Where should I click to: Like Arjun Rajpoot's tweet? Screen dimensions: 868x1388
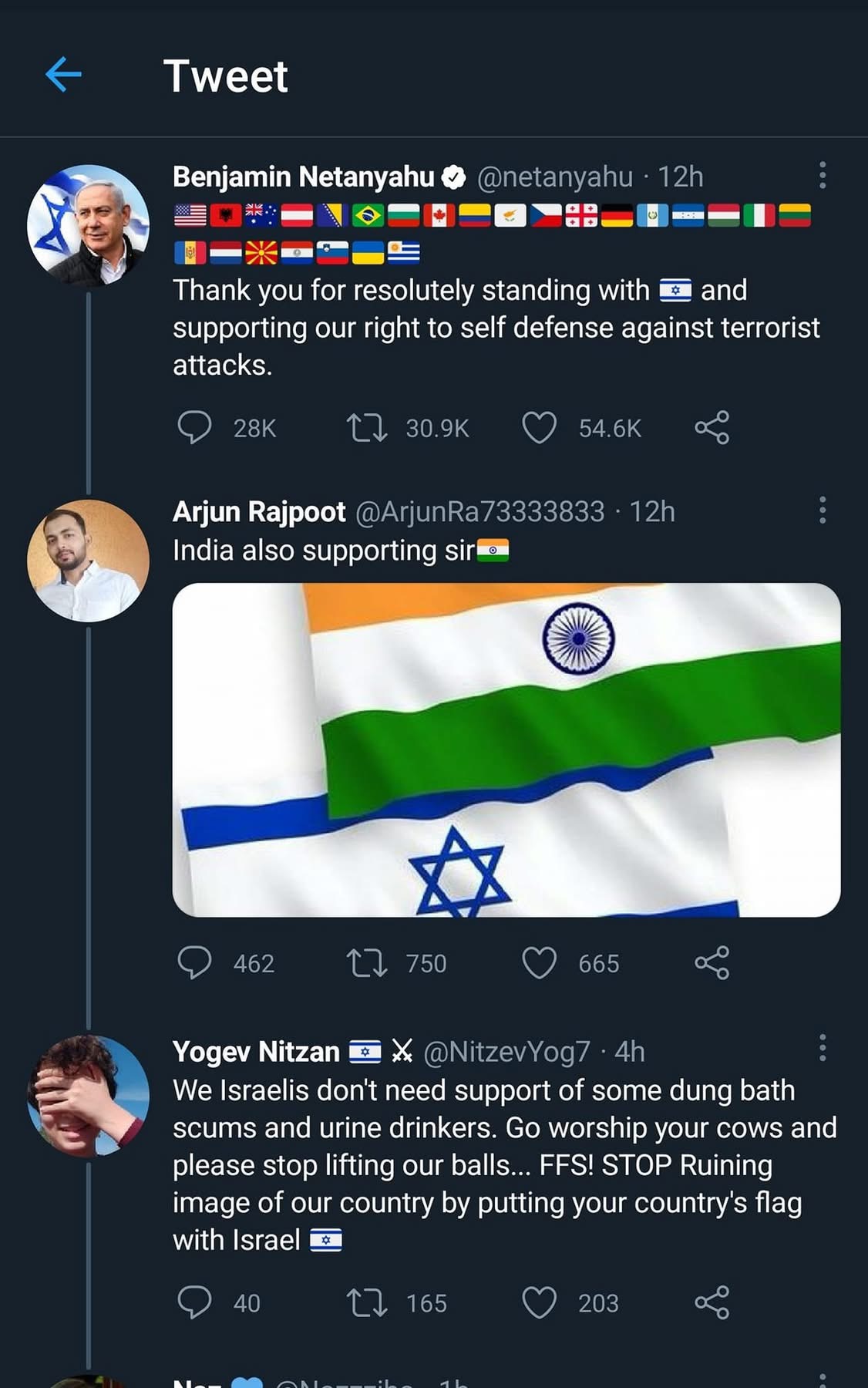pyautogui.click(x=539, y=963)
